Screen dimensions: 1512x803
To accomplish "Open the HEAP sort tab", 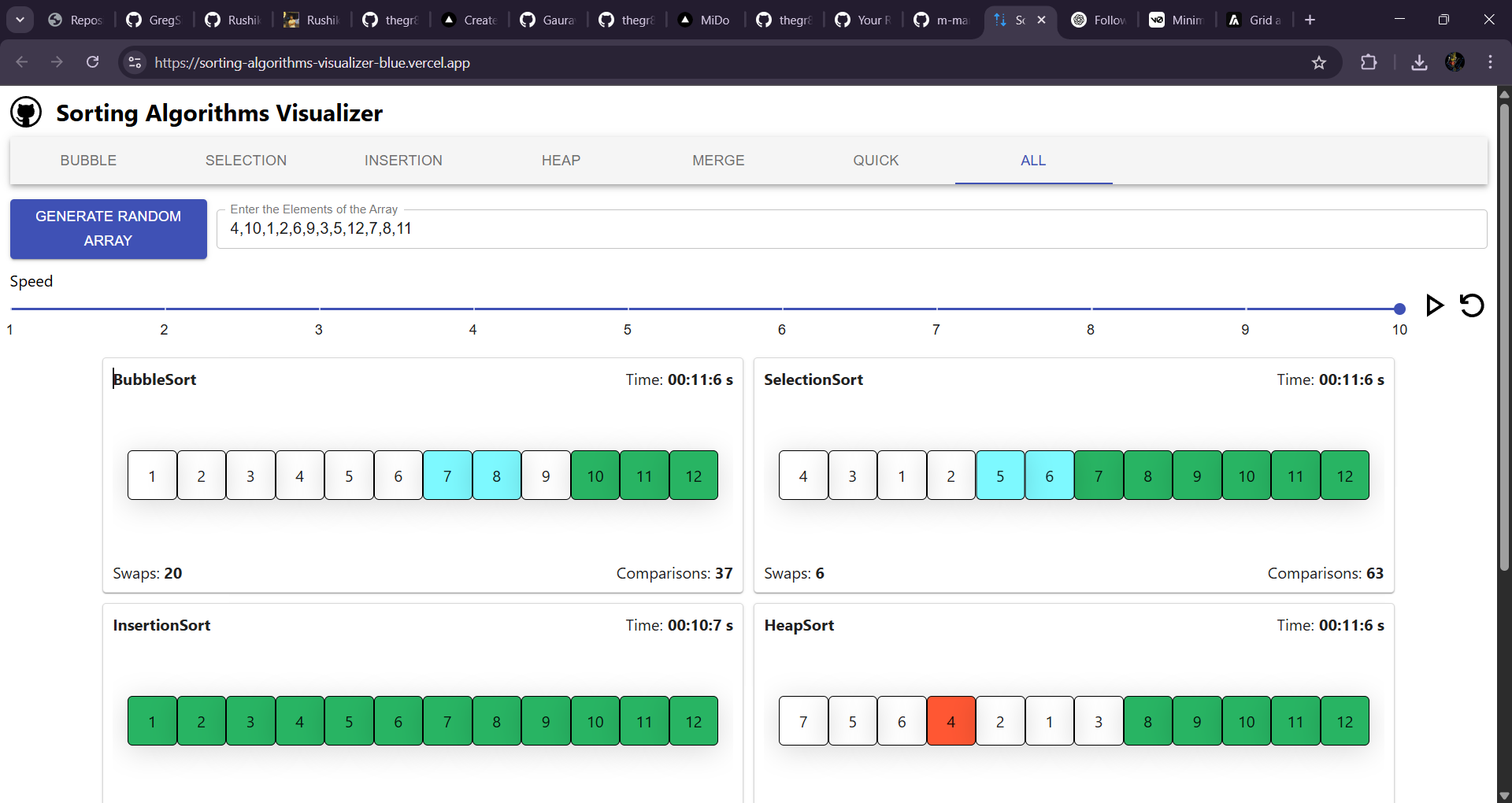I will [x=561, y=161].
